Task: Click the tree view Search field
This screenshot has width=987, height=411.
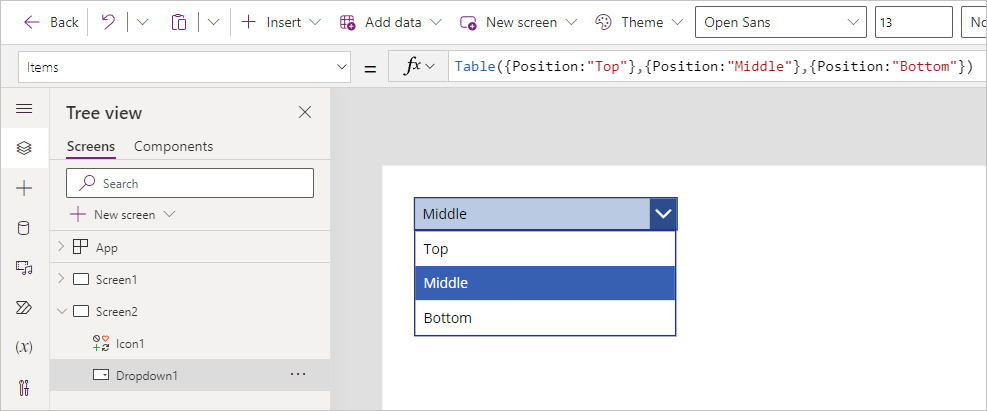Action: pos(190,183)
